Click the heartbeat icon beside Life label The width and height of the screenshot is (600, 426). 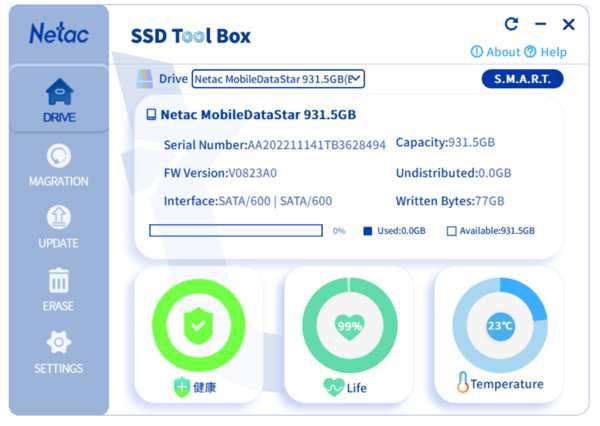[x=333, y=387]
